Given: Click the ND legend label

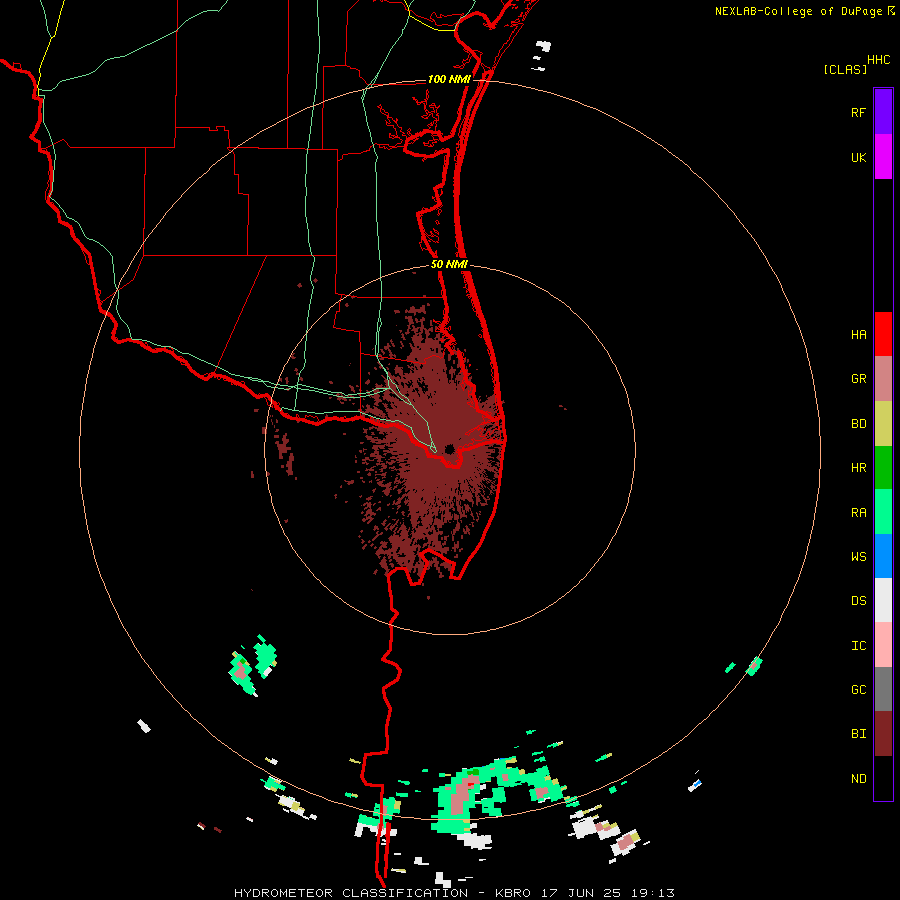Looking at the screenshot, I should (x=858, y=779).
